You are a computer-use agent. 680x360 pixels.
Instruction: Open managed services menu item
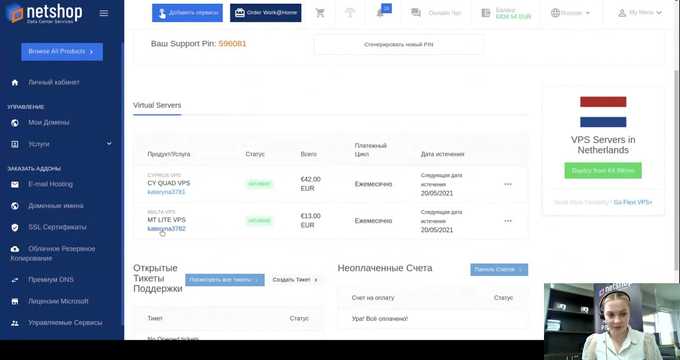click(x=65, y=323)
